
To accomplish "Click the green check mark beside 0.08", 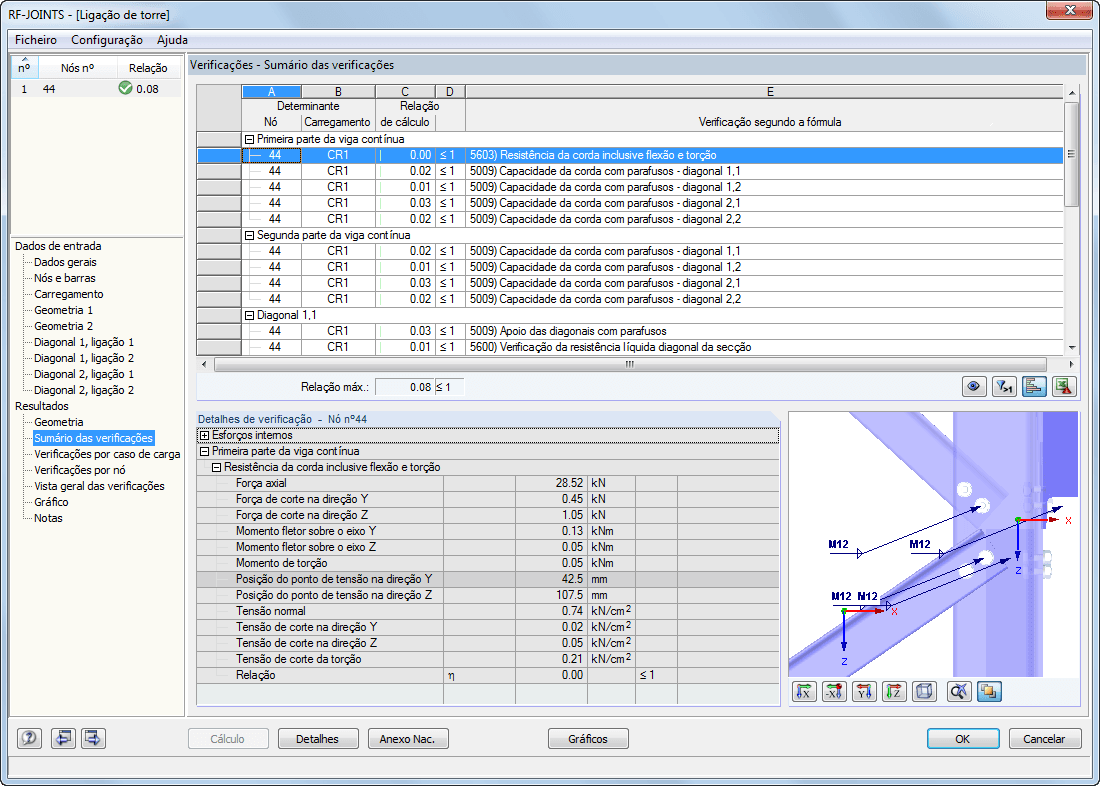I will click(x=126, y=88).
